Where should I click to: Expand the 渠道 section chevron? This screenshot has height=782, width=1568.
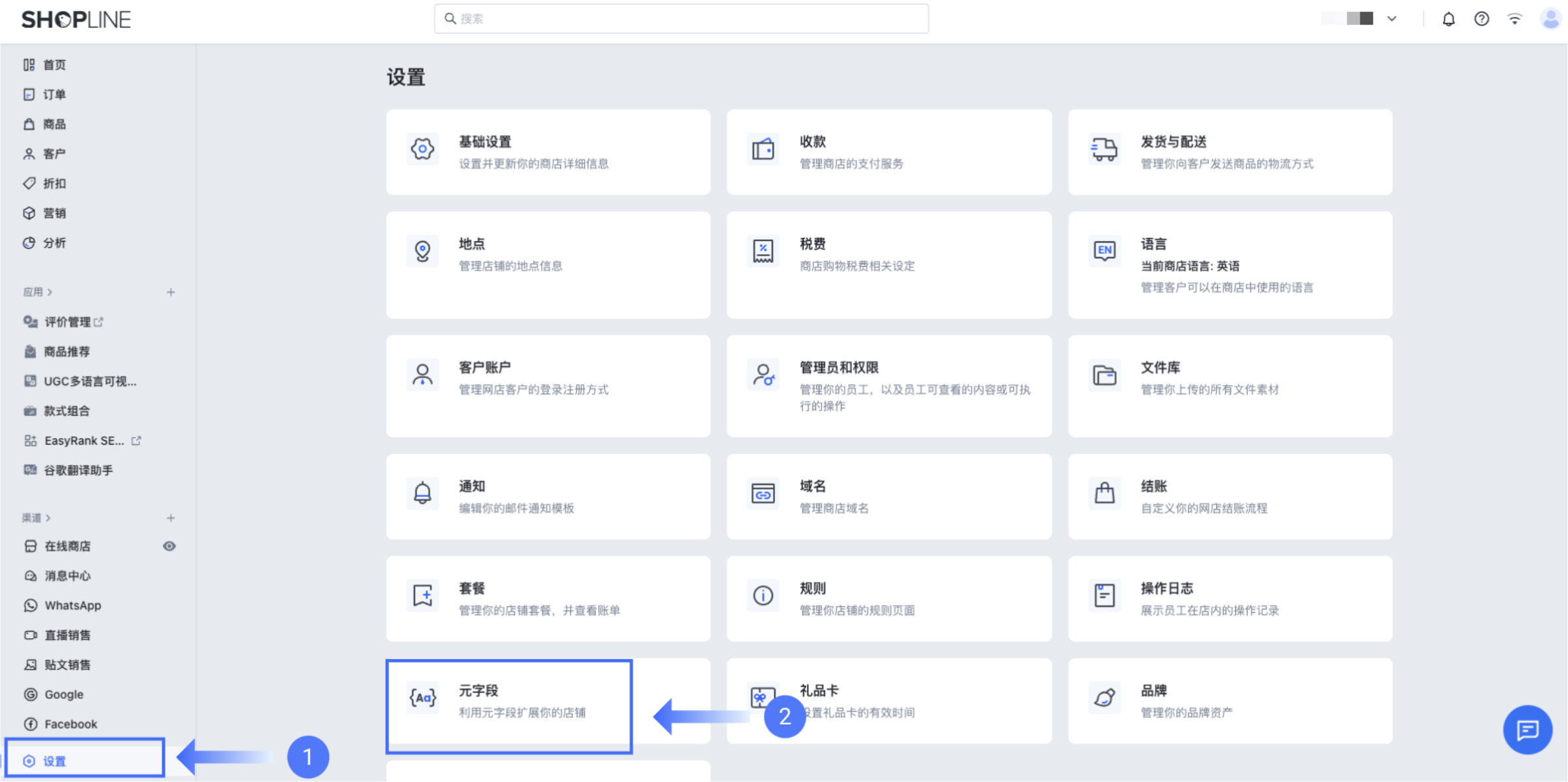click(48, 518)
